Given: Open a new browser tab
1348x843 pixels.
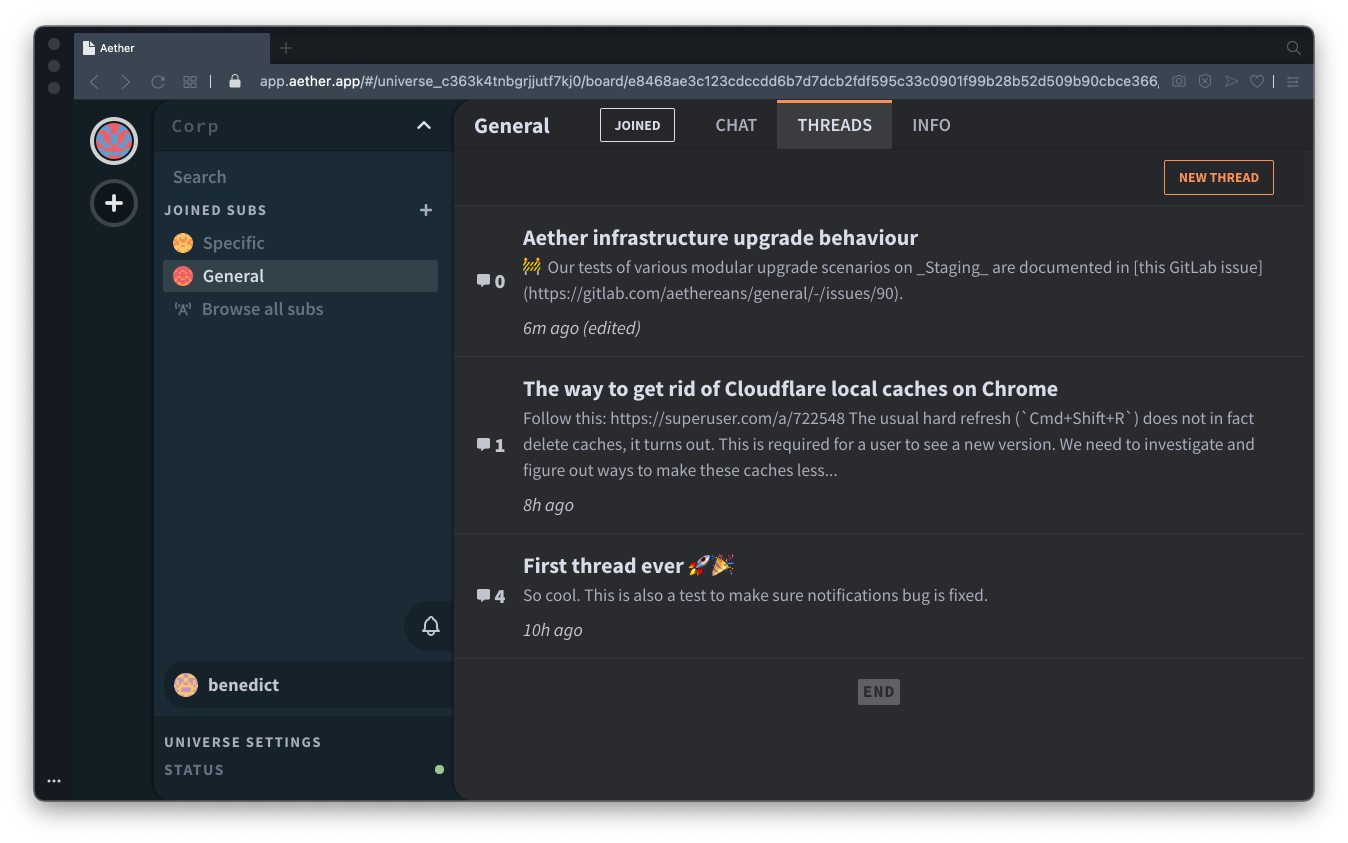Looking at the screenshot, I should 286,48.
